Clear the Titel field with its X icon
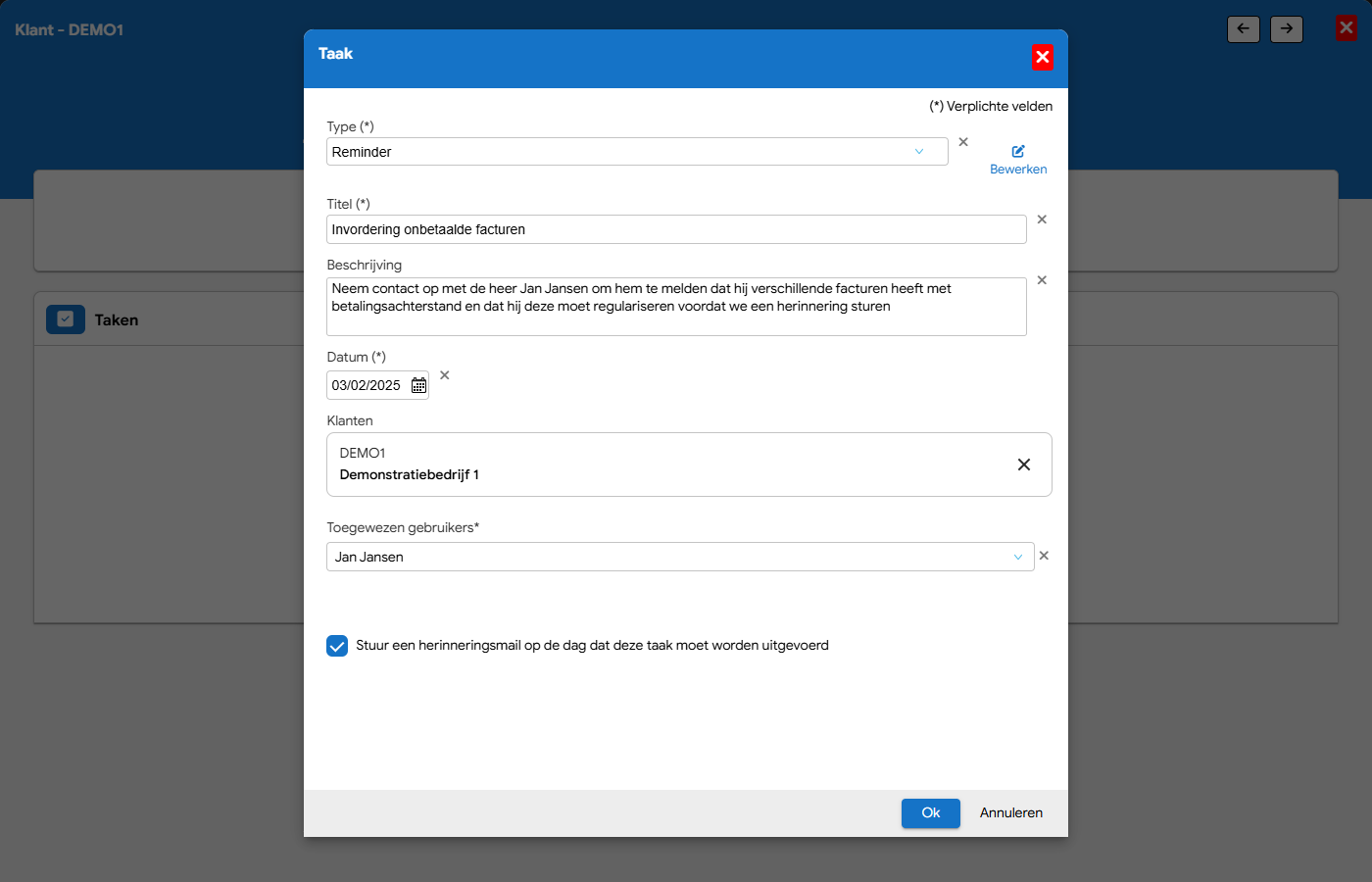The image size is (1372, 882). point(1042,220)
